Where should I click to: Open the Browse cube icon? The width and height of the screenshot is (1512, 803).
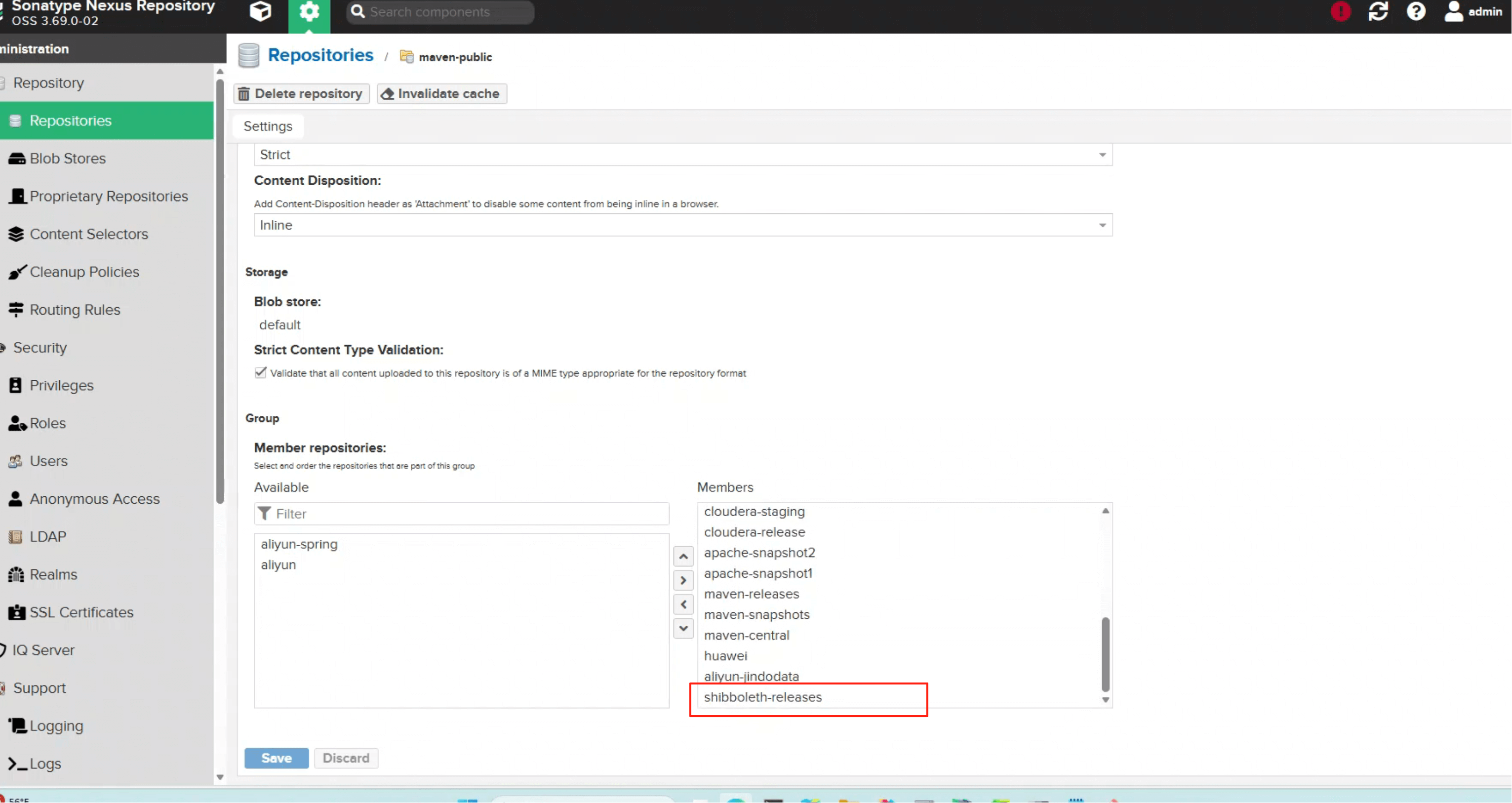pyautogui.click(x=260, y=12)
